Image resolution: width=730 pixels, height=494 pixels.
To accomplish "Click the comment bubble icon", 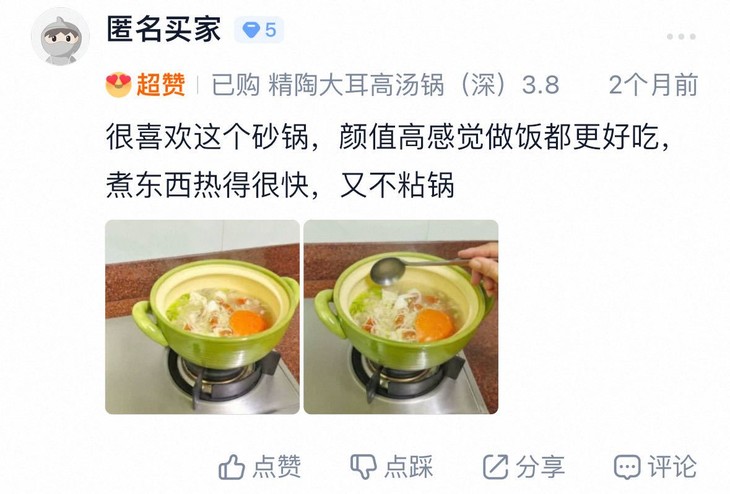I will 627,467.
